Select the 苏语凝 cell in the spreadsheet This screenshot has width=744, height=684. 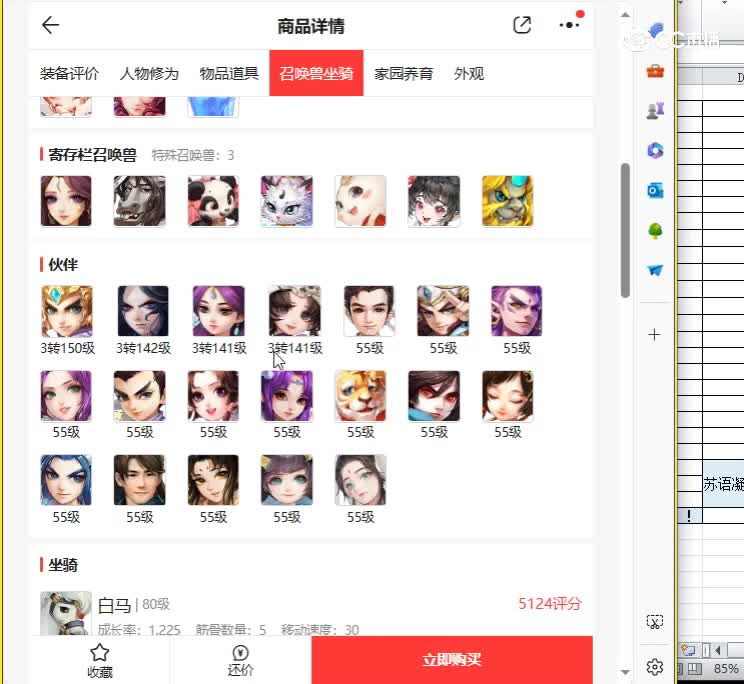[723, 484]
